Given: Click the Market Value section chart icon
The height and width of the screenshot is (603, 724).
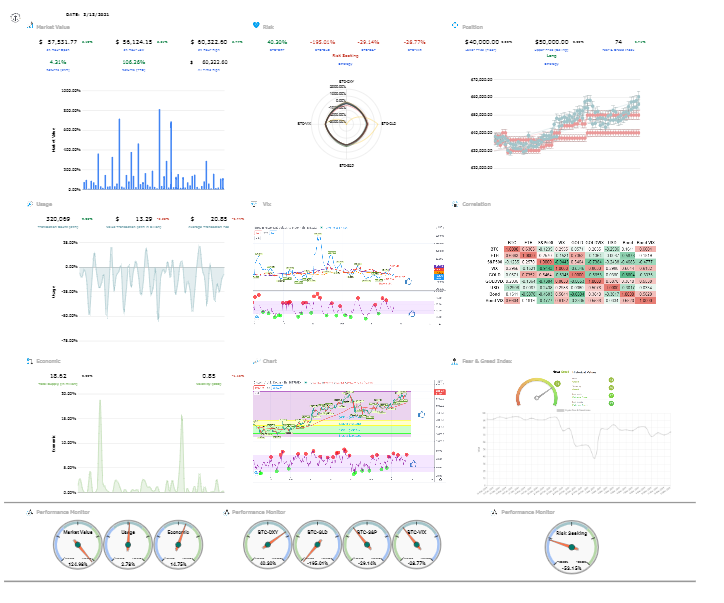Looking at the screenshot, I should click(30, 25).
